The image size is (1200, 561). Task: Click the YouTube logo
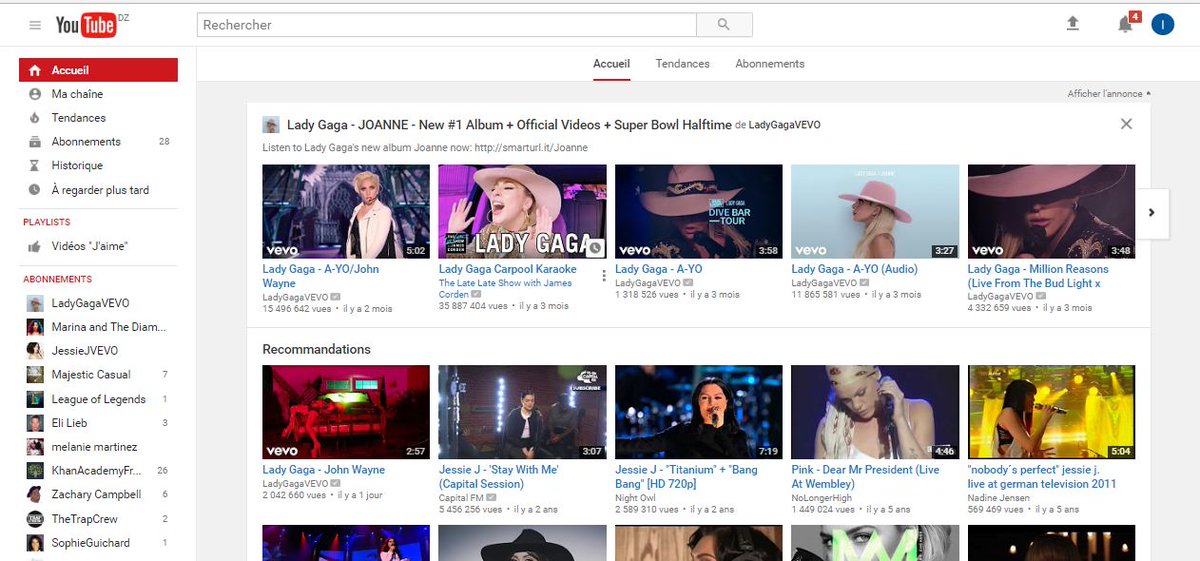[x=87, y=25]
